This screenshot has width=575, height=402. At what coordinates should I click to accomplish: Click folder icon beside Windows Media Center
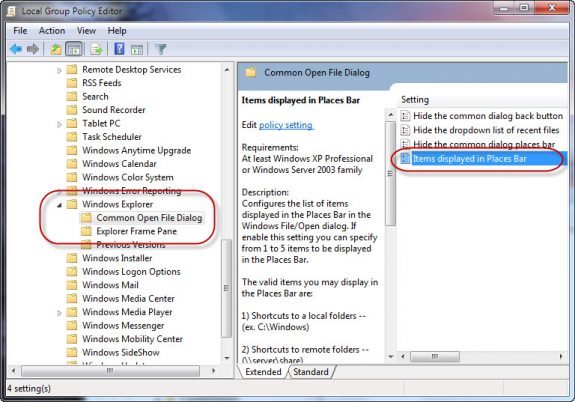72,299
